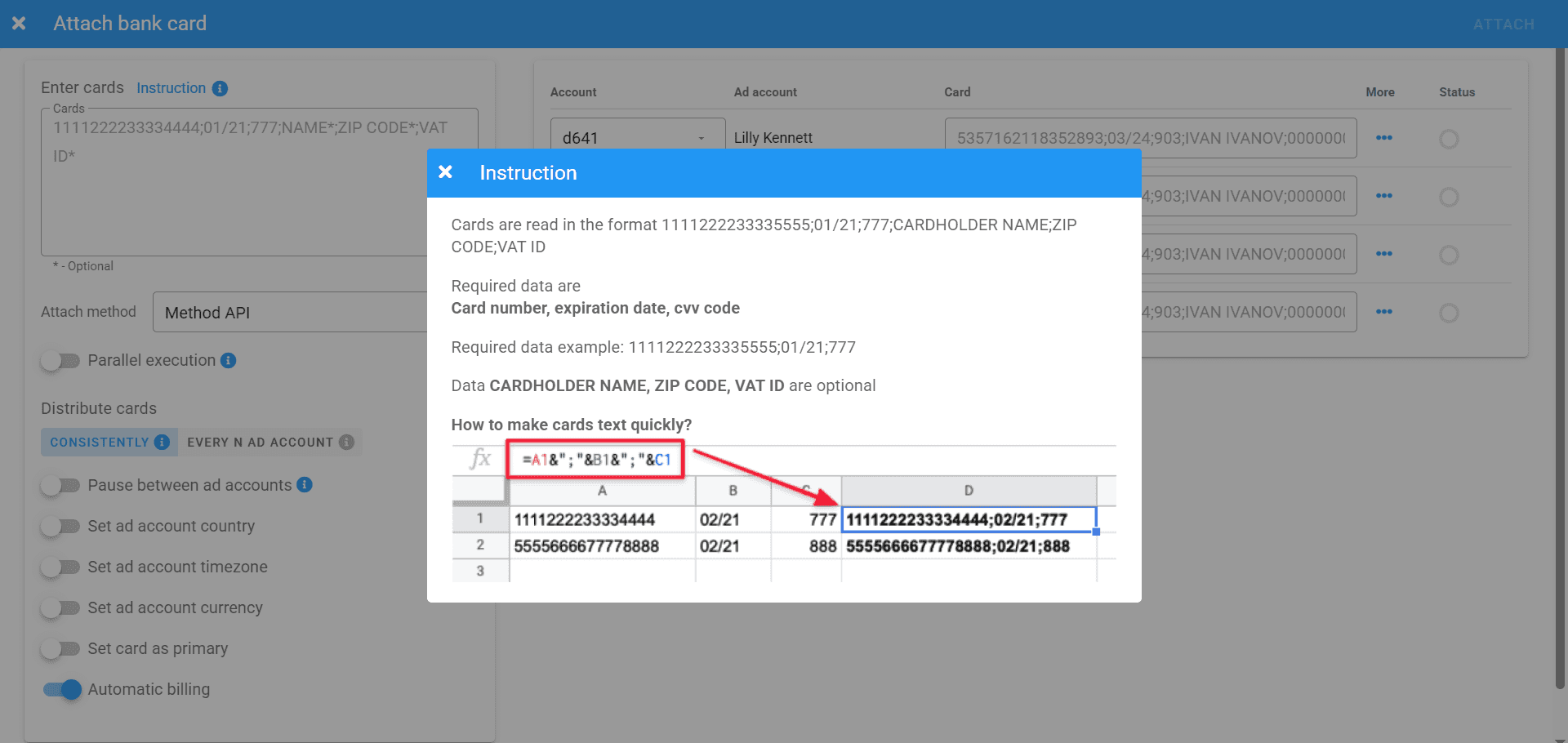
Task: Toggle Set card as primary
Action: pos(60,649)
